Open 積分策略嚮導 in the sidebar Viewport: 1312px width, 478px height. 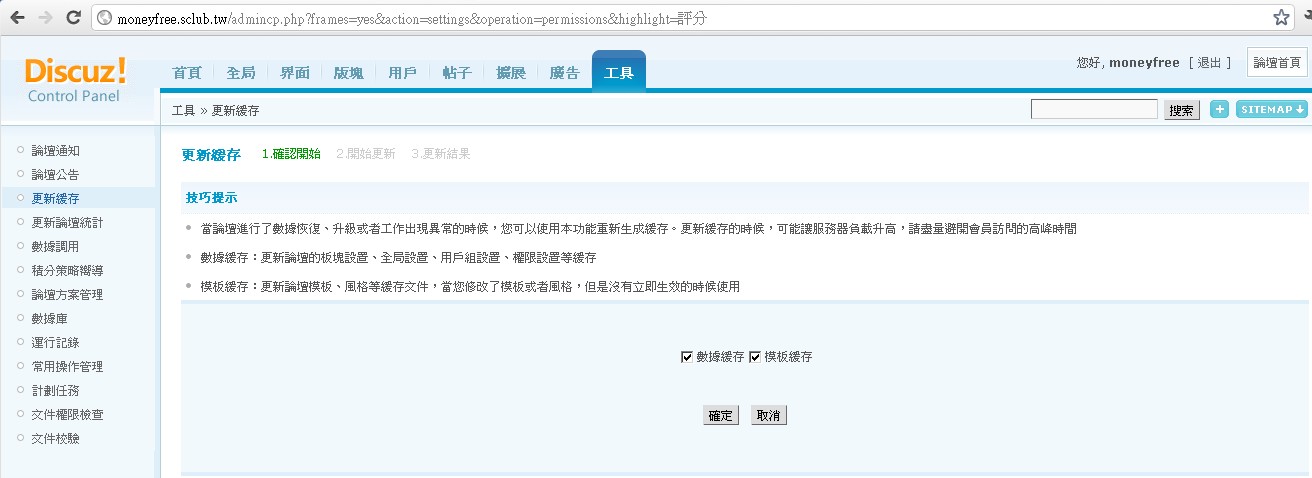point(68,271)
